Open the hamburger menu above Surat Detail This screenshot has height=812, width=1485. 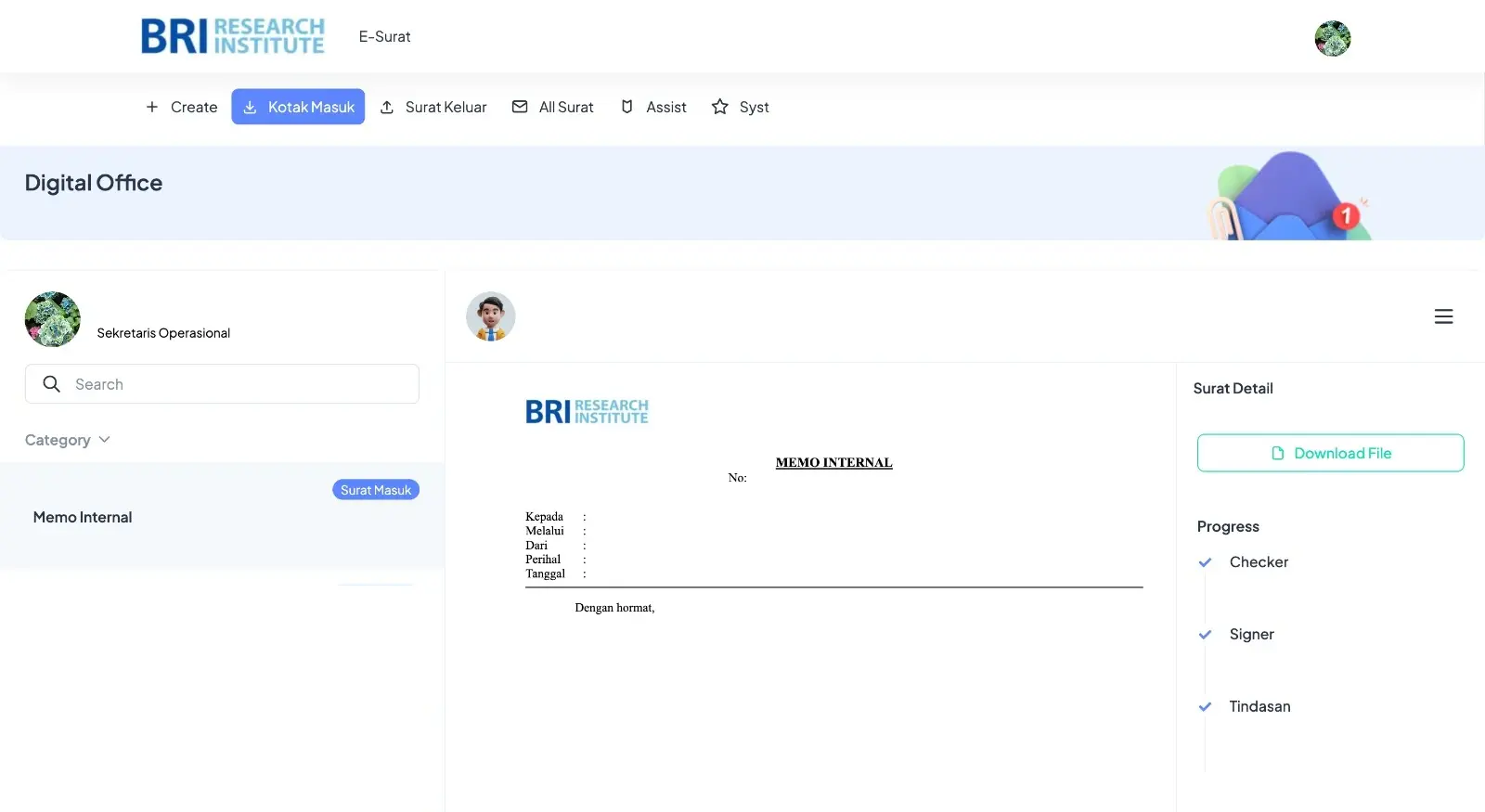1443,316
